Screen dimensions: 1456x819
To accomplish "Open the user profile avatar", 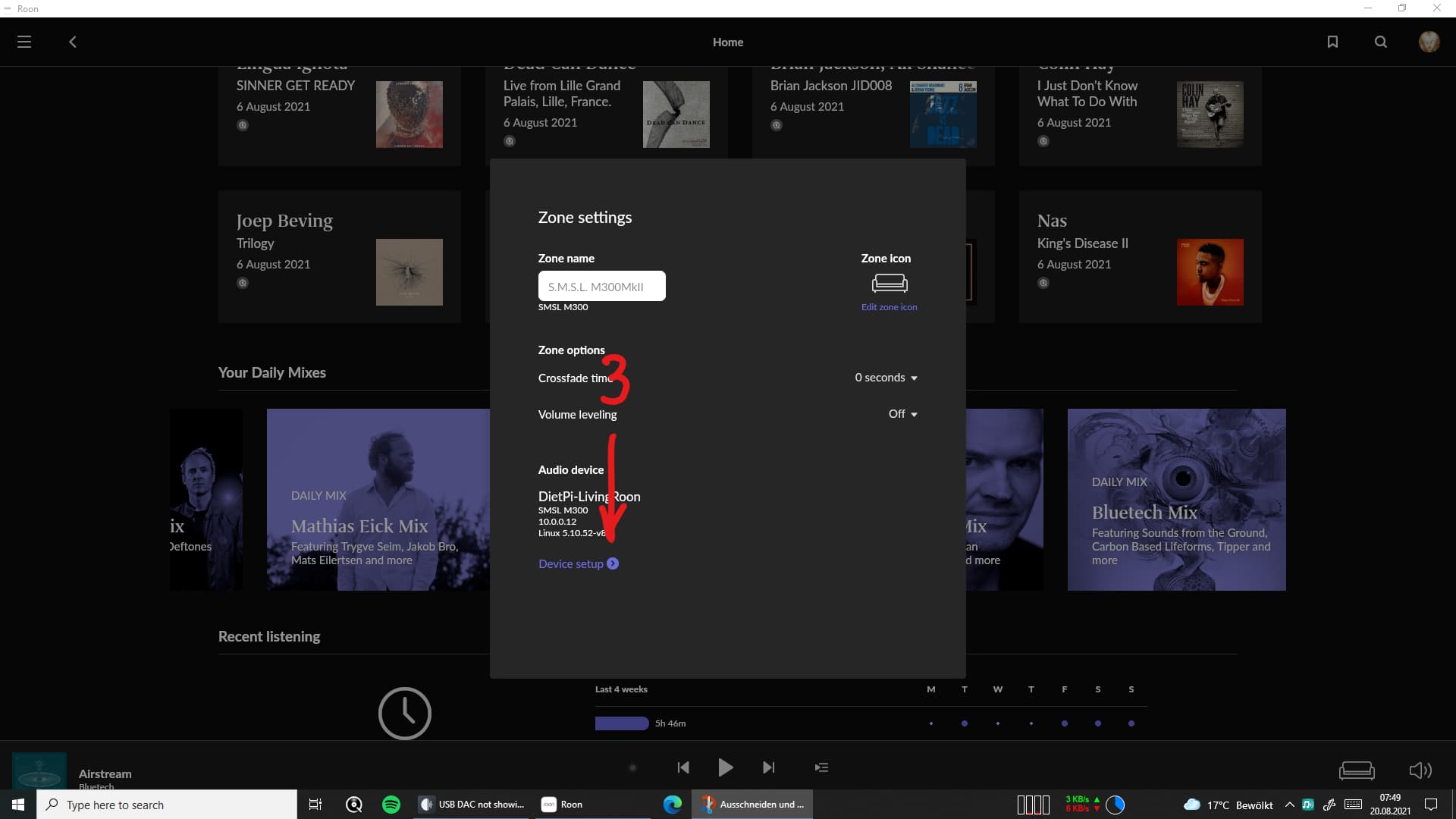I will pos(1429,42).
